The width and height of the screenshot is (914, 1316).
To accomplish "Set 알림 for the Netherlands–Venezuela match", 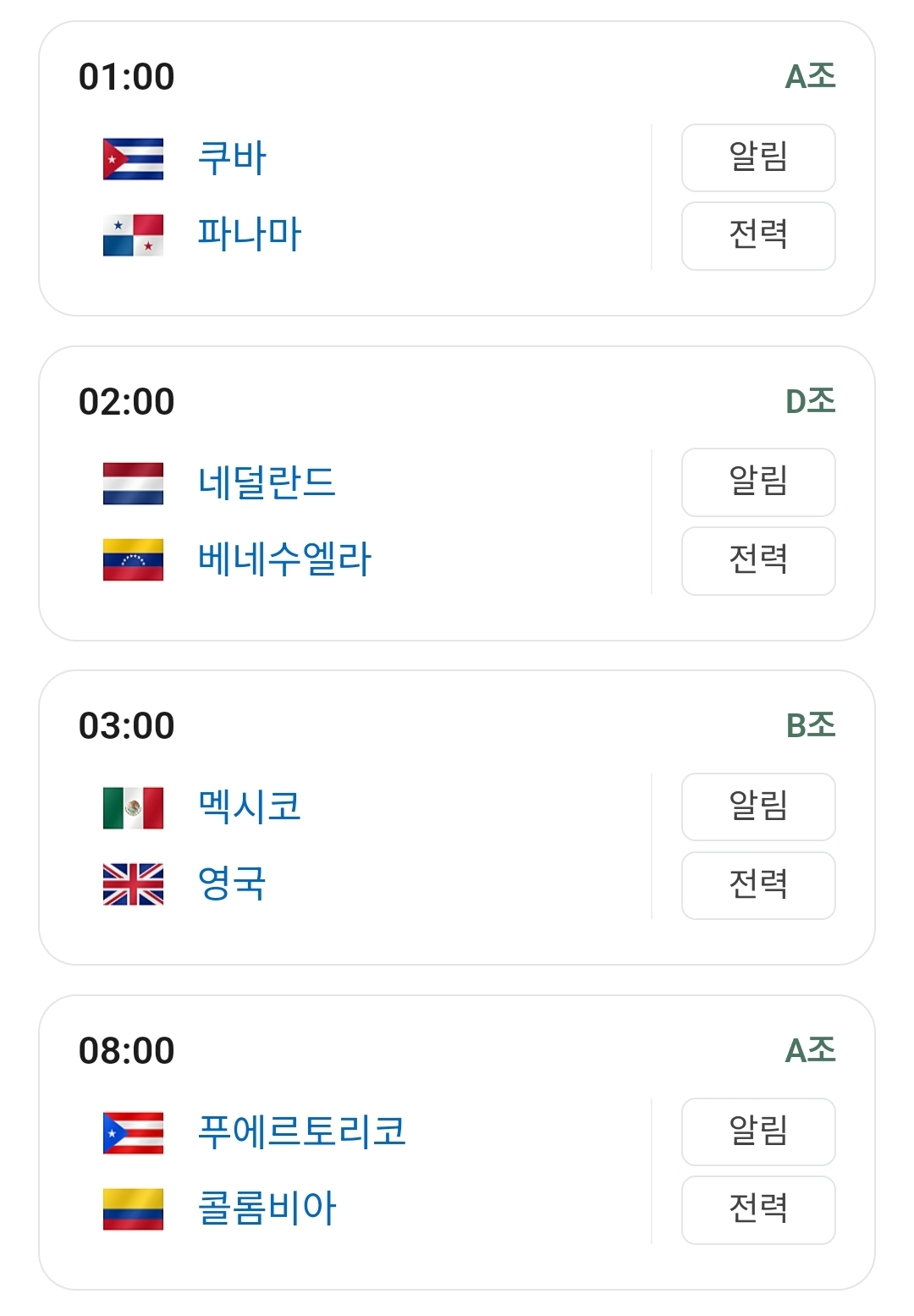I will 757,482.
